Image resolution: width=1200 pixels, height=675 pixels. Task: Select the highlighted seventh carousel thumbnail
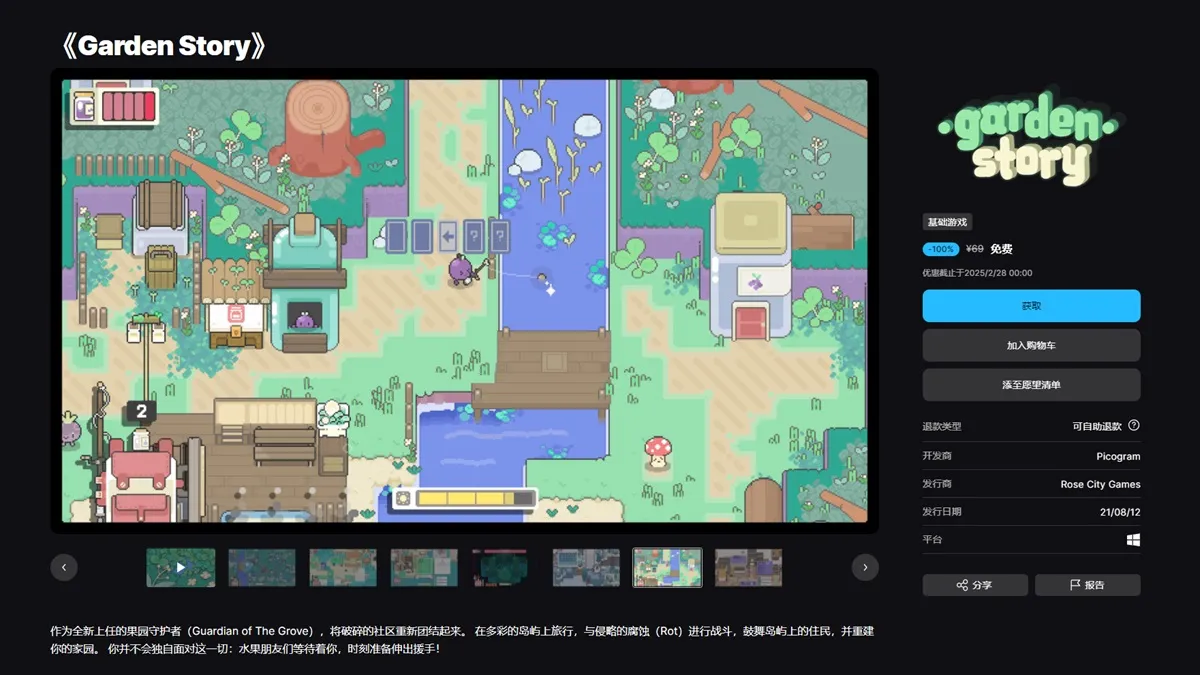pyautogui.click(x=668, y=567)
